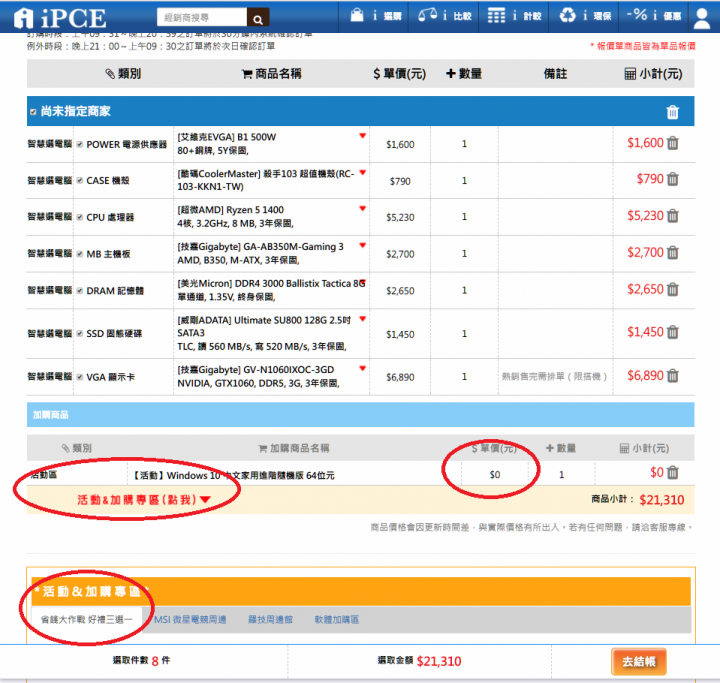Screen dimensions: 720x683
Task: Expand the AMD Ryzen 5 1400 dropdown arrow
Action: coord(362,209)
